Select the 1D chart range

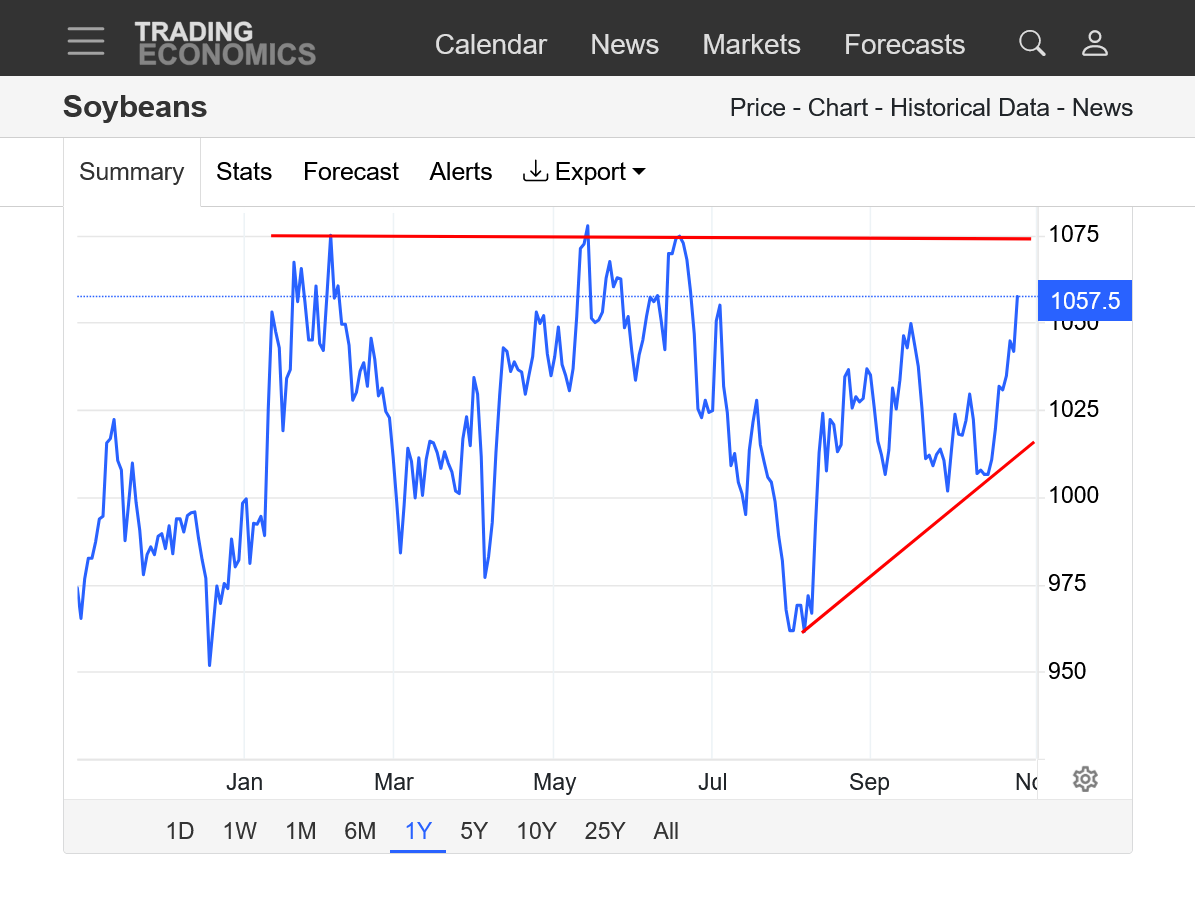(x=180, y=831)
